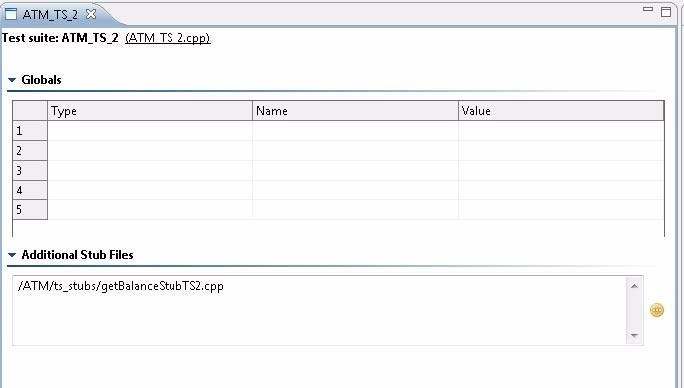Click the Name column header
The width and height of the screenshot is (684, 388).
coord(355,111)
